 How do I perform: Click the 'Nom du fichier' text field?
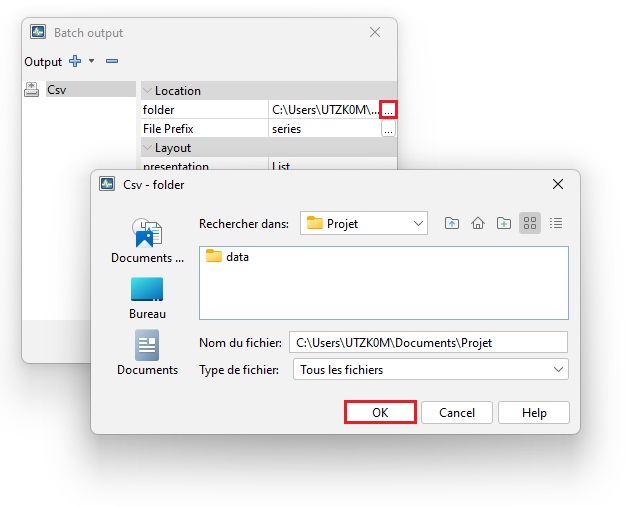pos(428,343)
